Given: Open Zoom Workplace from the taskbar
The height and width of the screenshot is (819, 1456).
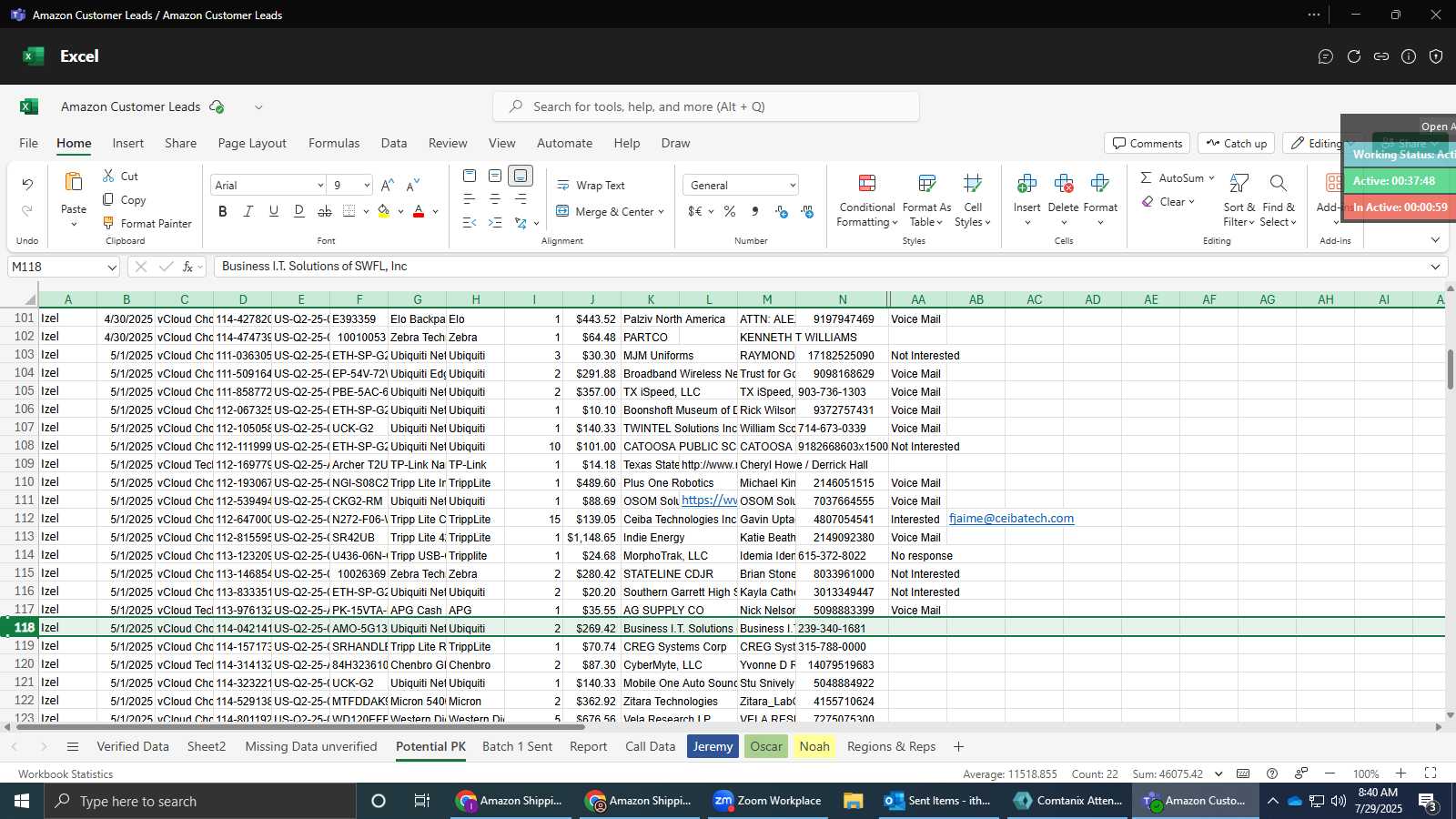Looking at the screenshot, I should [769, 801].
